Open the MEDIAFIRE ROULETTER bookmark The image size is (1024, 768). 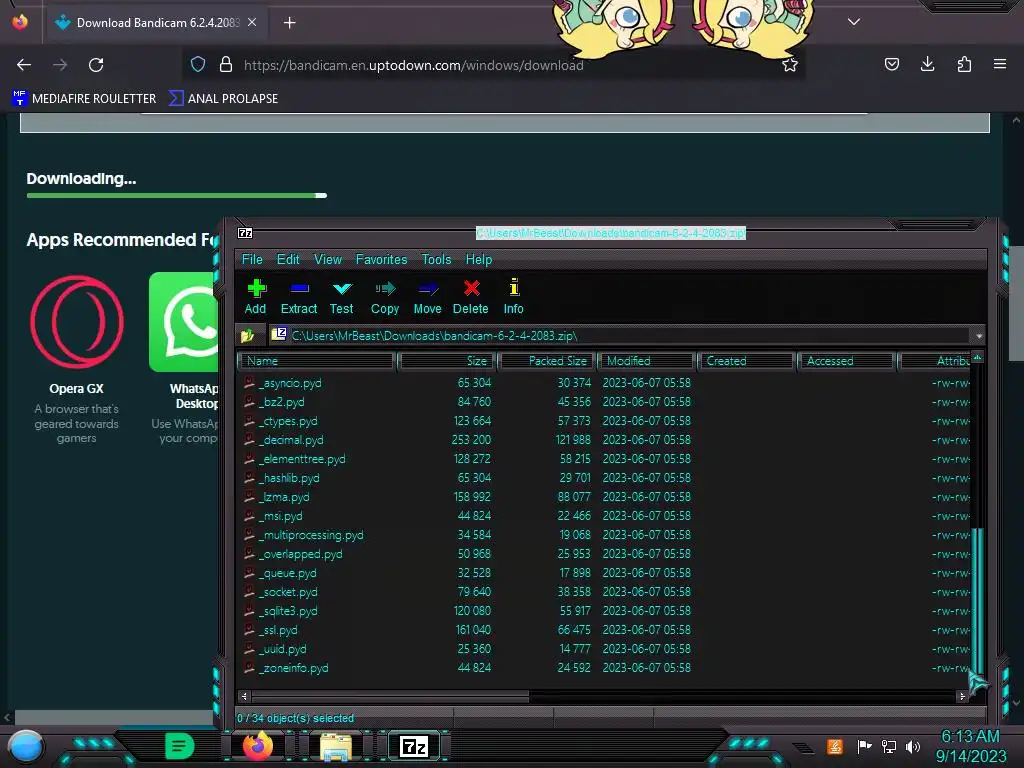pyautogui.click(x=84, y=99)
